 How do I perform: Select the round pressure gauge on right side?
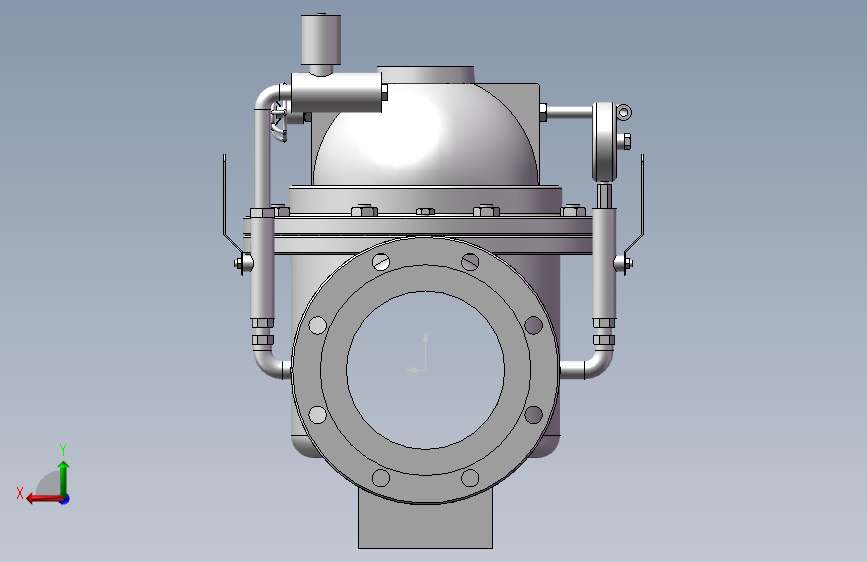[604, 142]
